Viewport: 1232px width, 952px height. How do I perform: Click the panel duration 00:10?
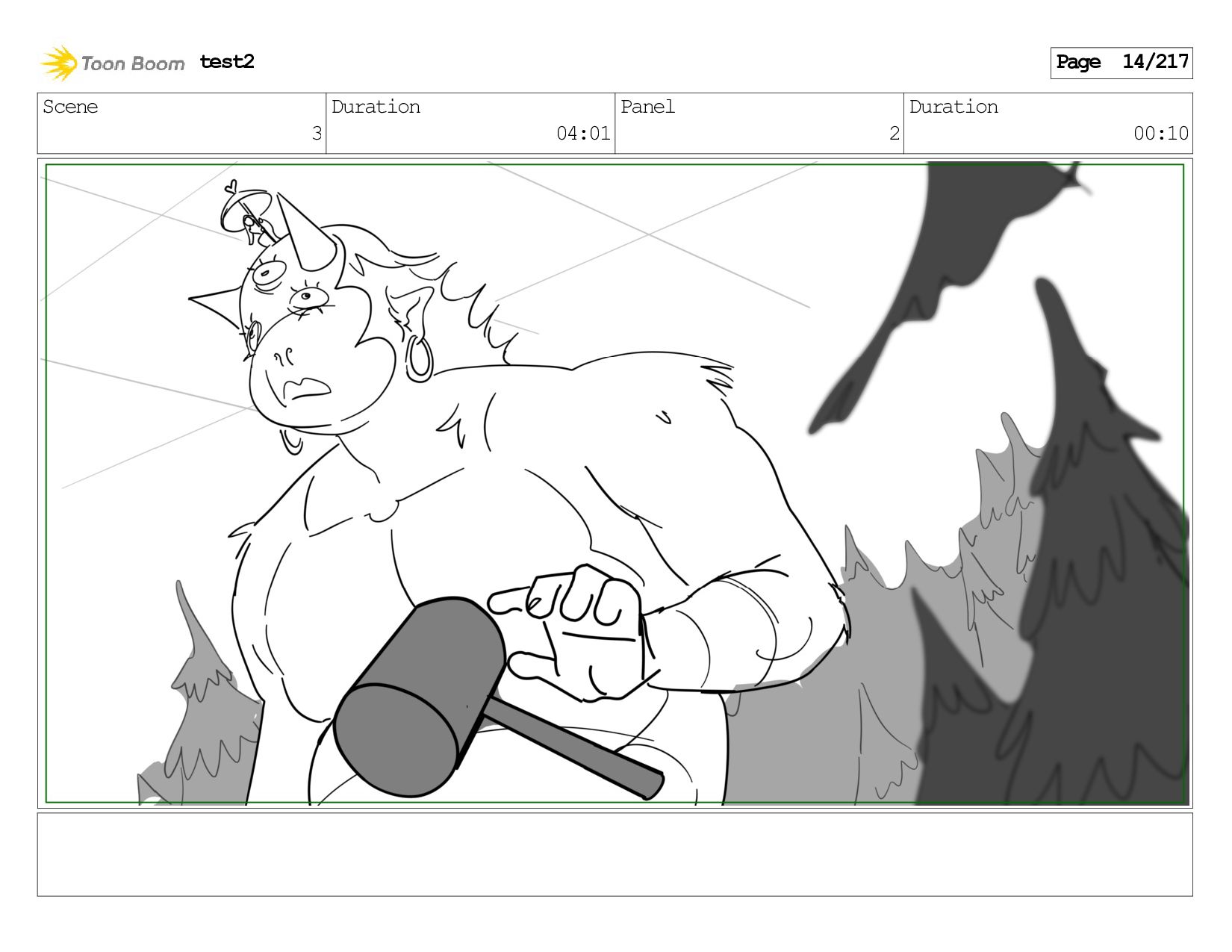tap(1160, 134)
